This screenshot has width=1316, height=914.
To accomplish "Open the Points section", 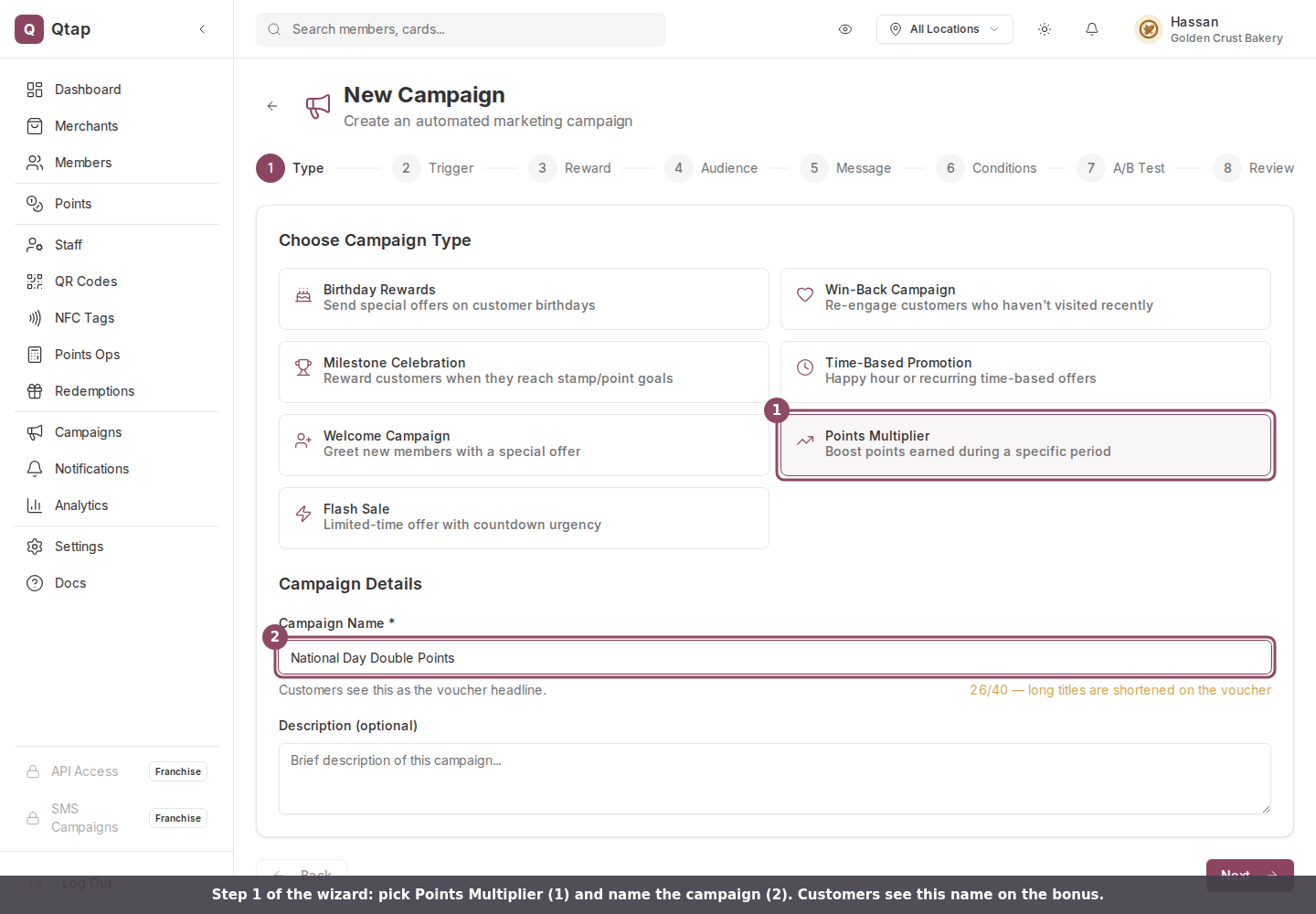I will 117,204.
